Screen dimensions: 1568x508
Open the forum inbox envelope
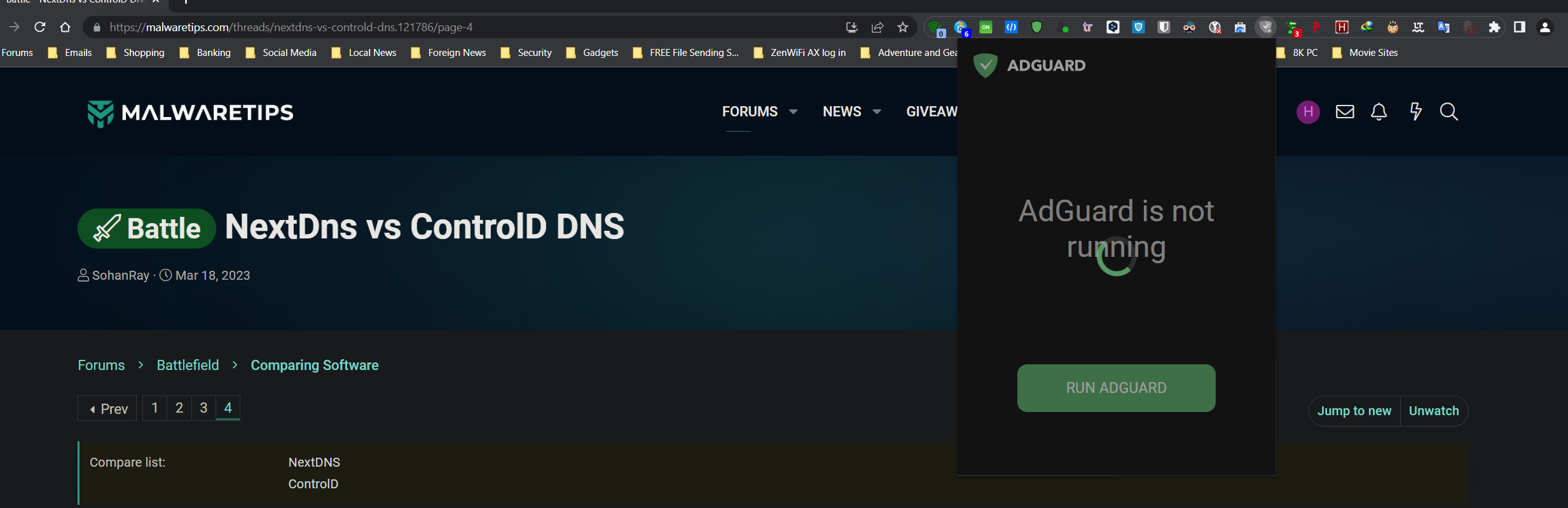pos(1345,112)
